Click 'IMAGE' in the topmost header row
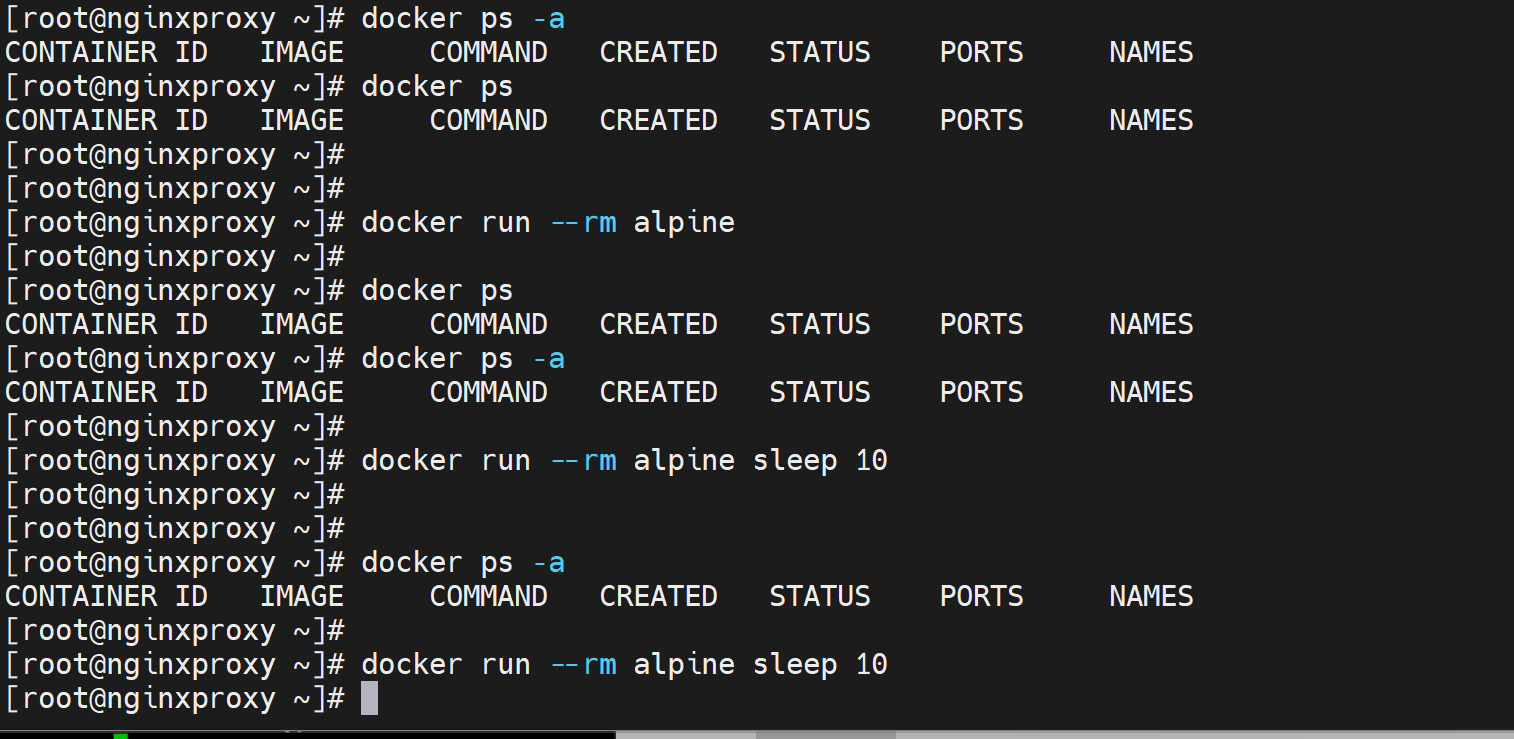1514x739 pixels. pyautogui.click(x=302, y=52)
